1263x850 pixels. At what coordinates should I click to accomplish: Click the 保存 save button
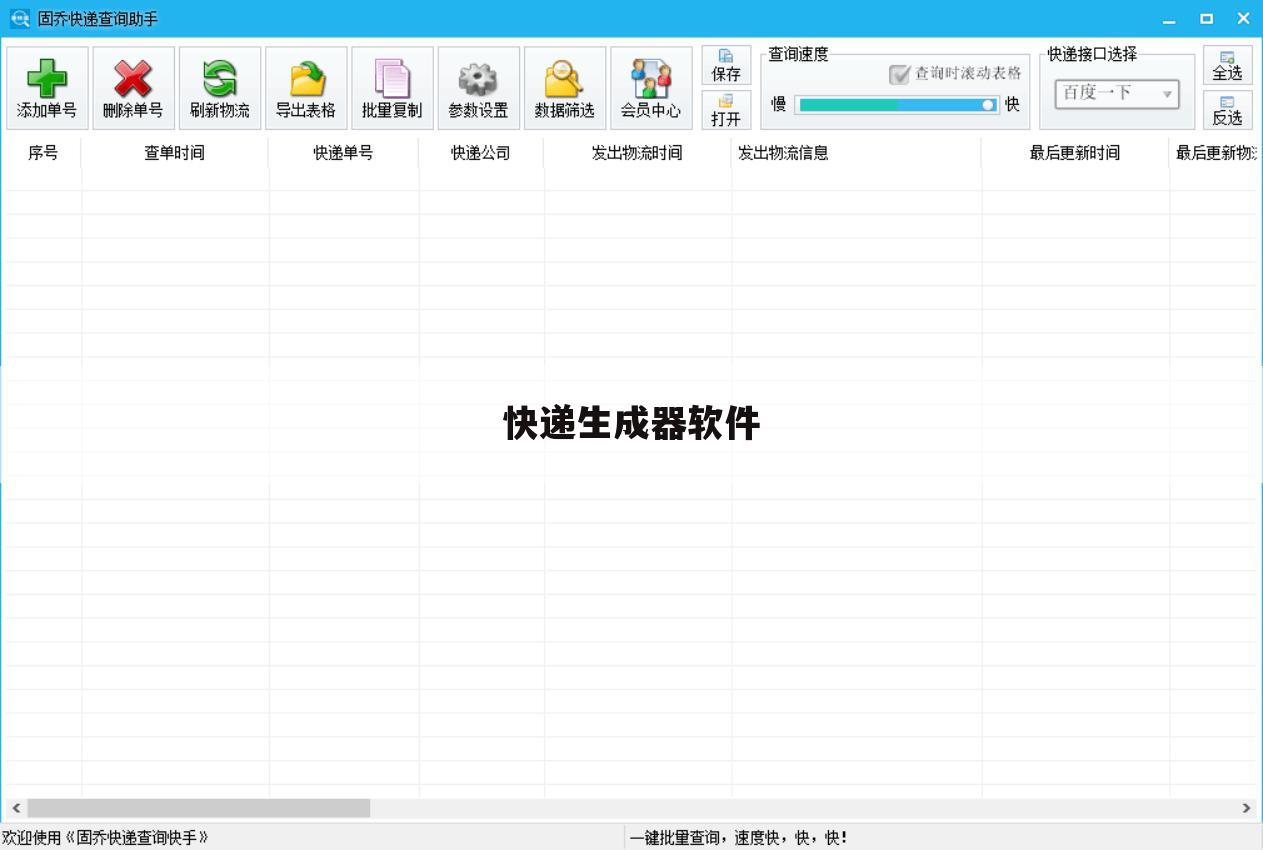[x=726, y=66]
